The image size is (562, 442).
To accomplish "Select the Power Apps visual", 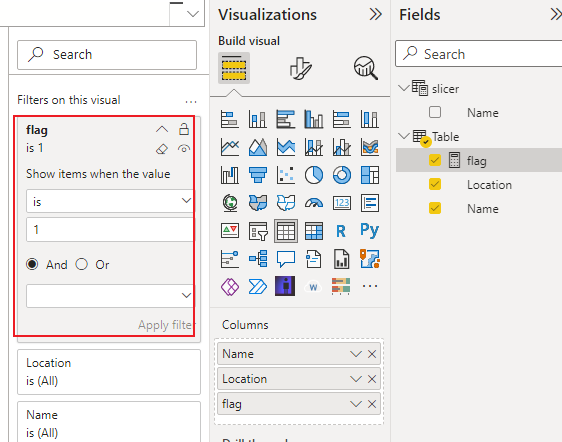I will coord(230,287).
